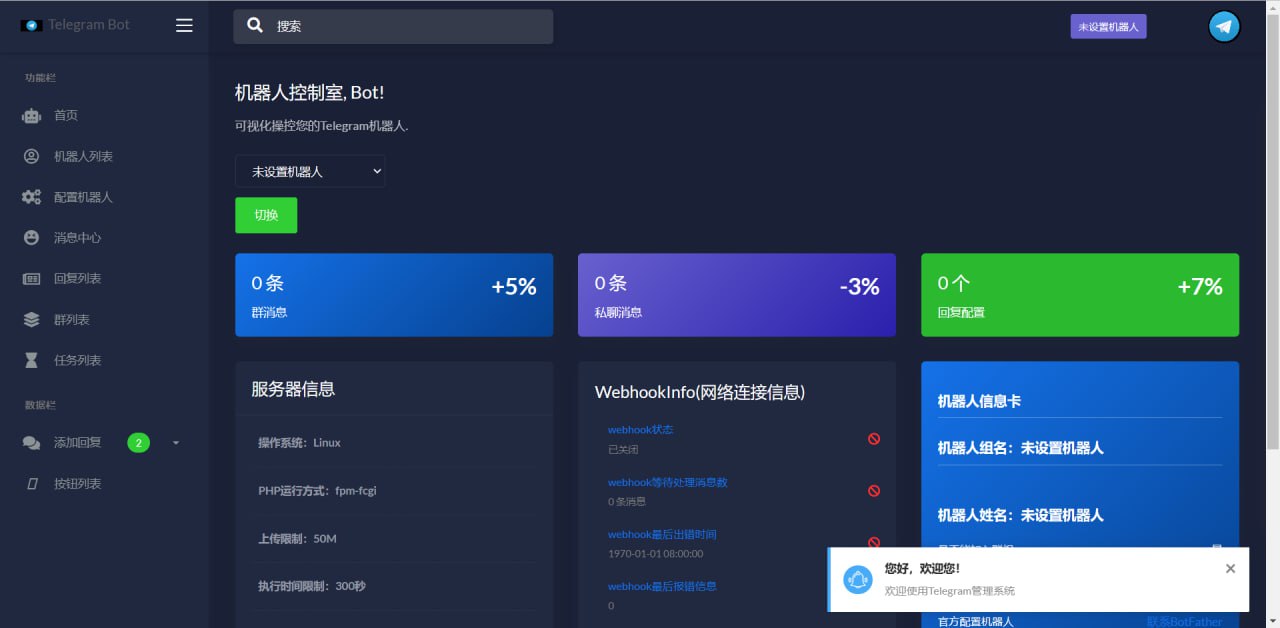Click the webhook最后报错信息 link
This screenshot has width=1280, height=628.
click(x=662, y=586)
